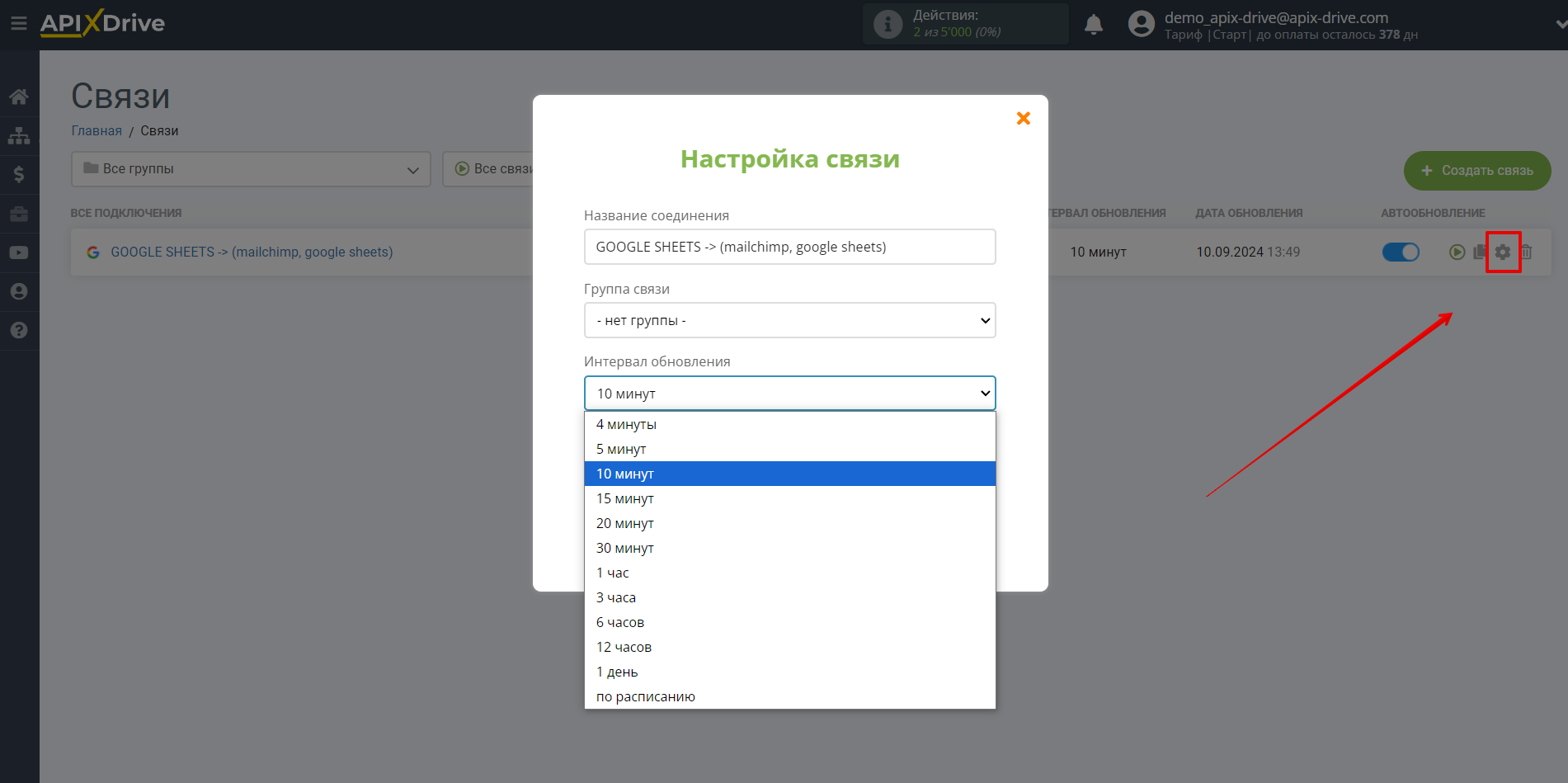Expand the account menu chevron
The height and width of the screenshot is (783, 1568).
pos(1560,24)
